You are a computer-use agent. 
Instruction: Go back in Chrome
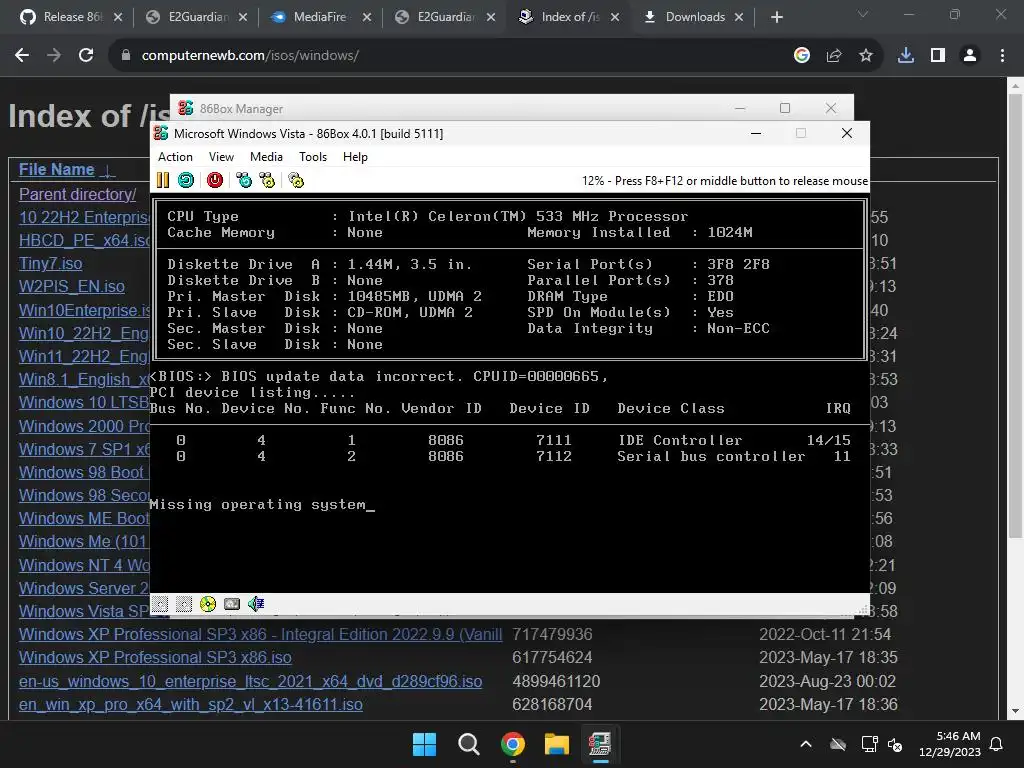point(22,56)
